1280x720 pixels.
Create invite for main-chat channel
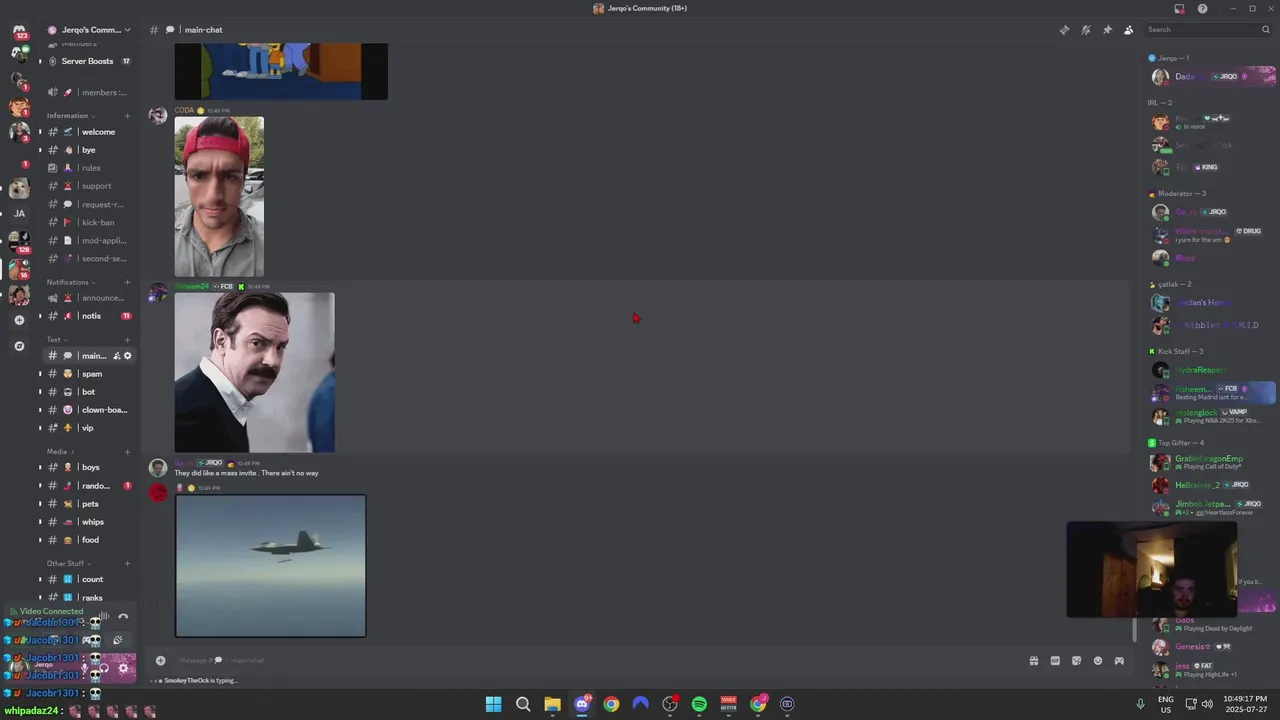coord(116,356)
